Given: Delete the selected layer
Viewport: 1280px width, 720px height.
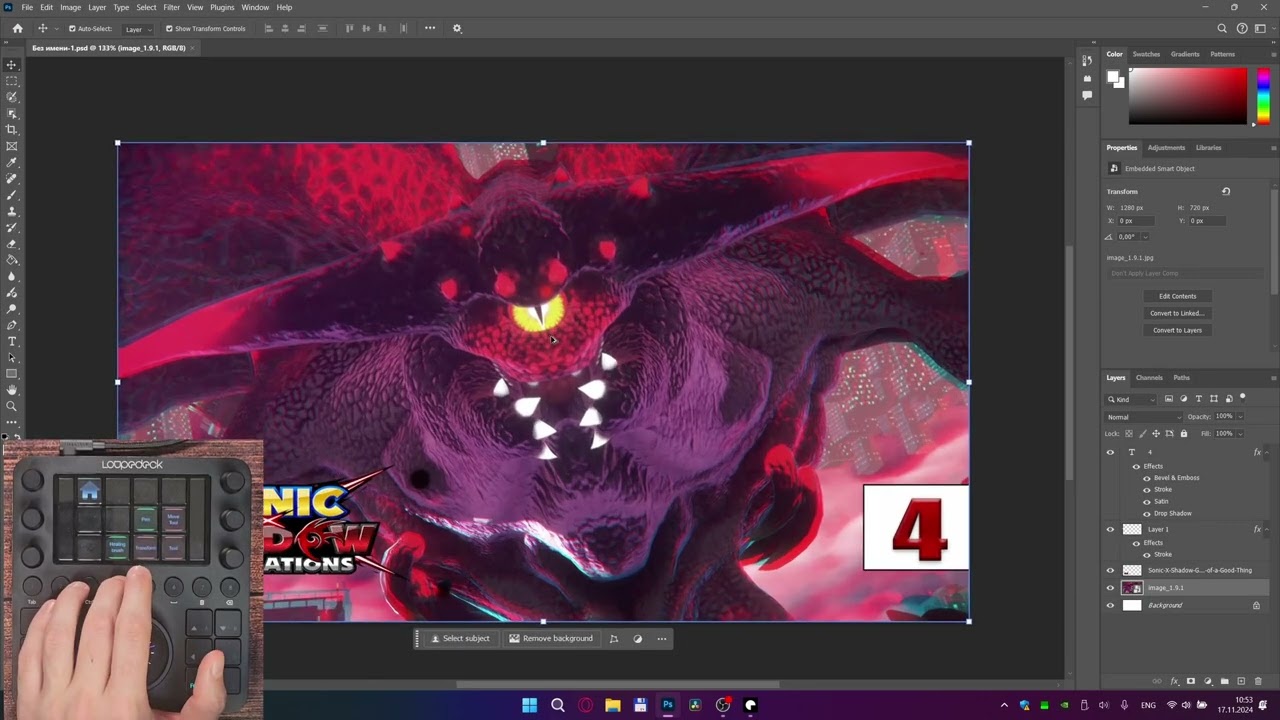Looking at the screenshot, I should [1258, 681].
